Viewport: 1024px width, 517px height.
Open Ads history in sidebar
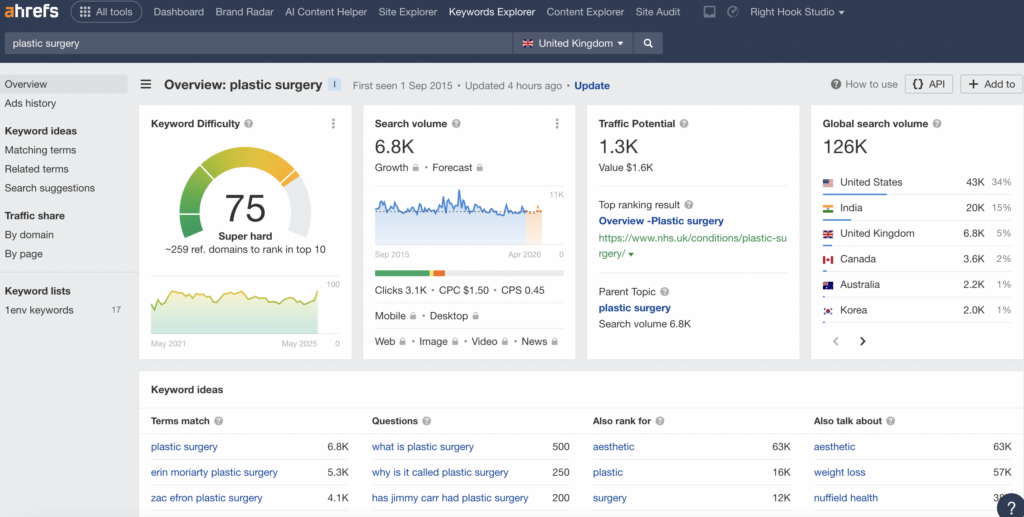click(x=30, y=103)
